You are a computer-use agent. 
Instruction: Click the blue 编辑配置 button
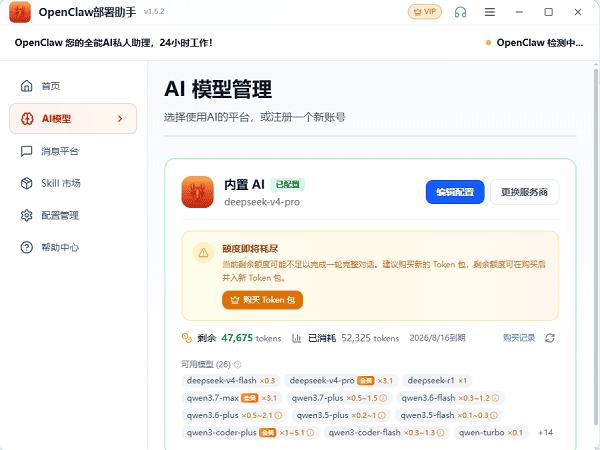[x=455, y=192]
